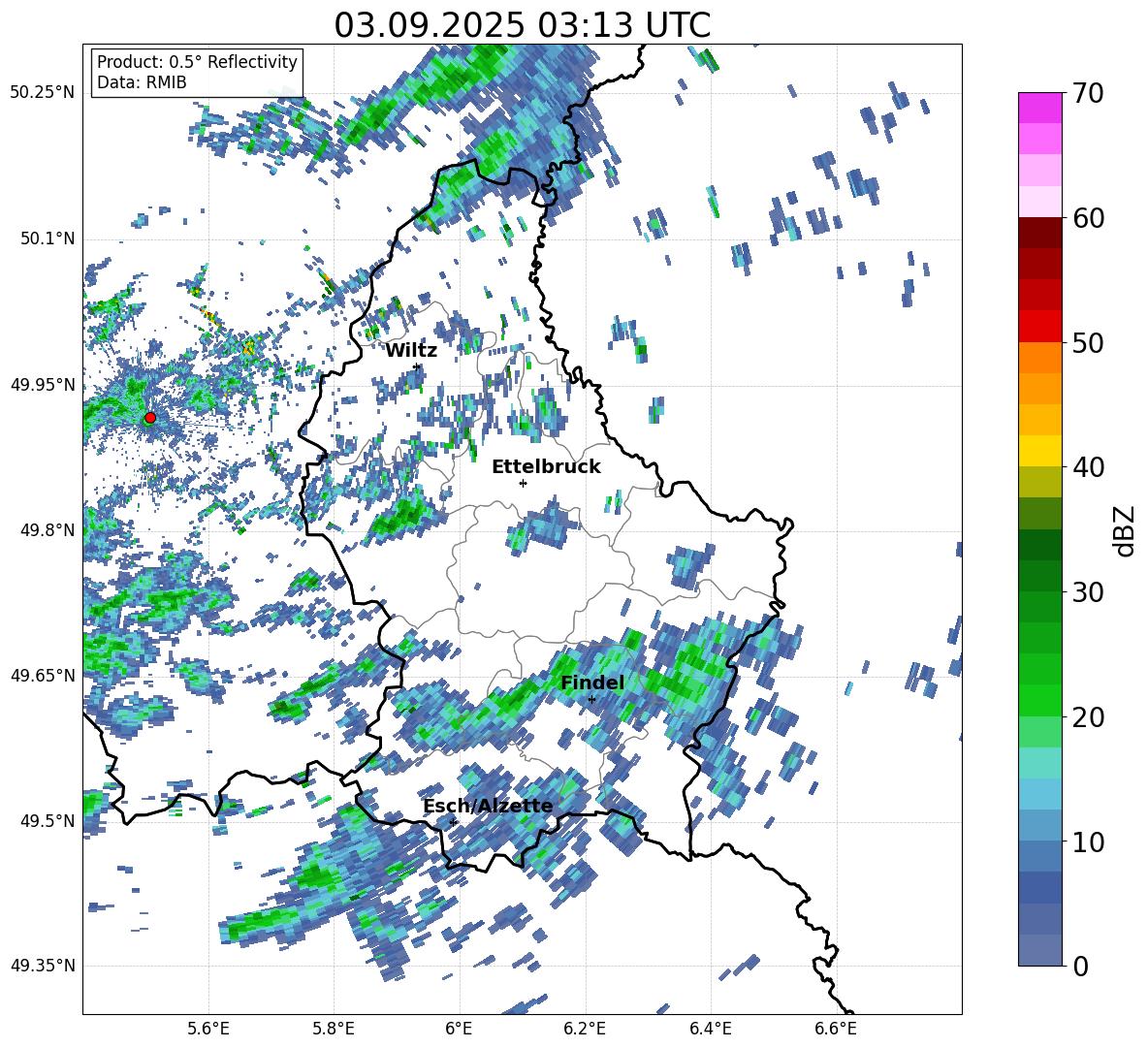Click the Data: RMIB text
The height and width of the screenshot is (1048, 1148).
(x=142, y=82)
